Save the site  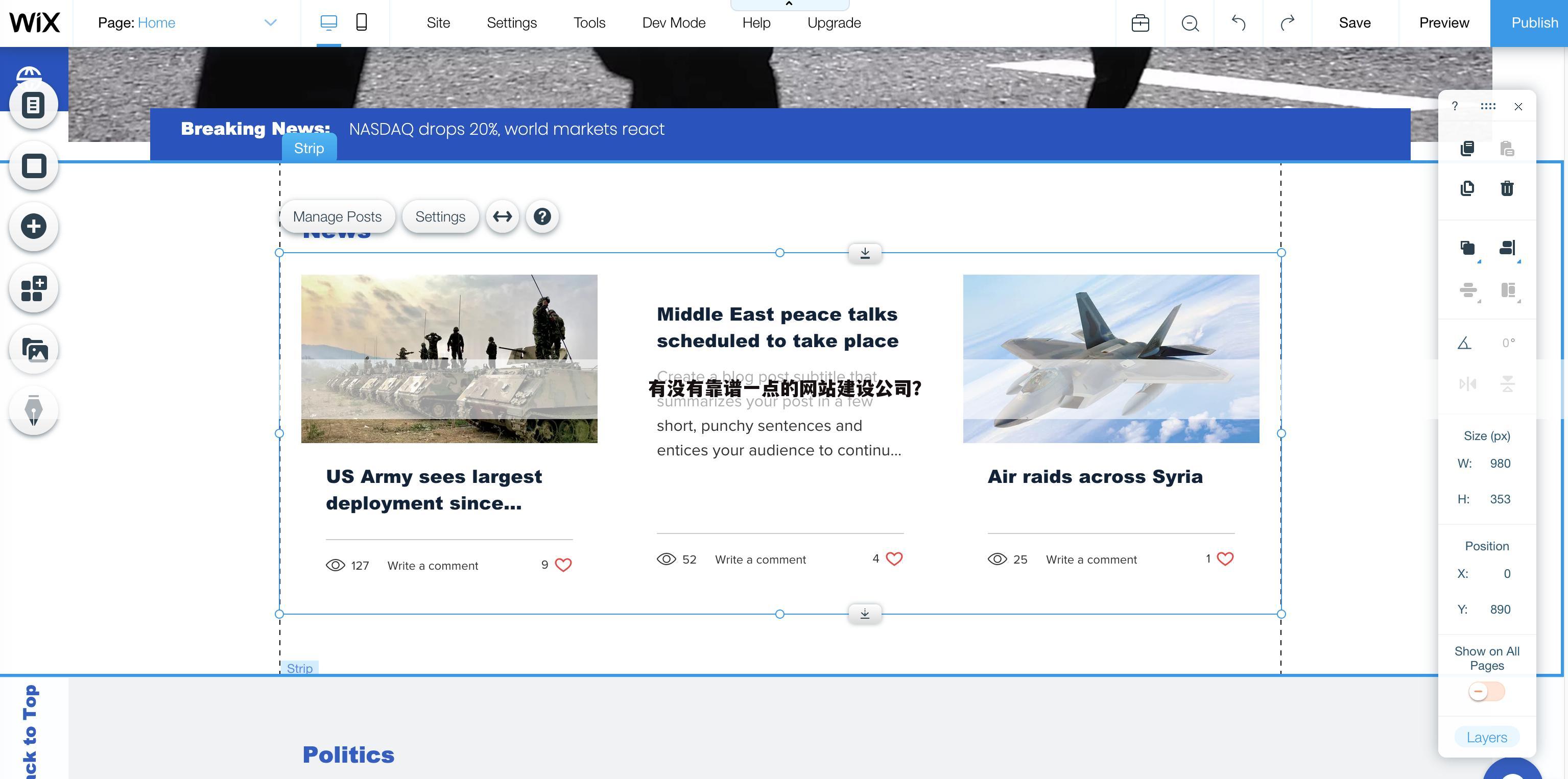pyautogui.click(x=1355, y=23)
